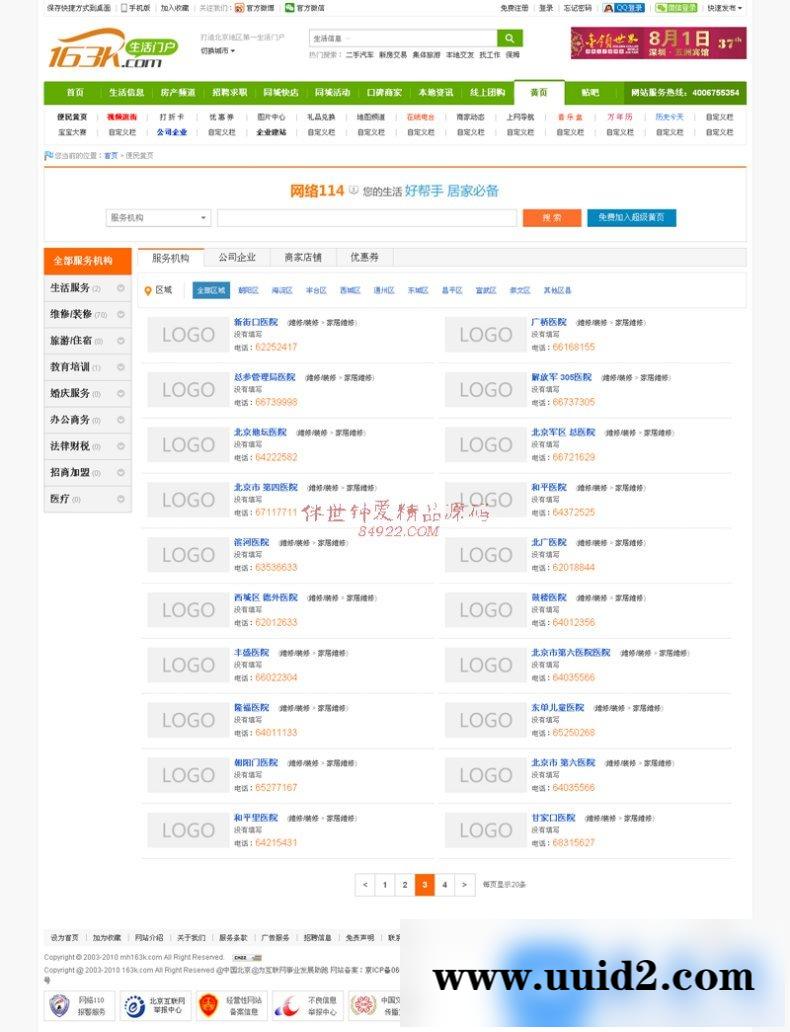Select the 服务机构 tab
This screenshot has width=790, height=1032.
(x=171, y=257)
